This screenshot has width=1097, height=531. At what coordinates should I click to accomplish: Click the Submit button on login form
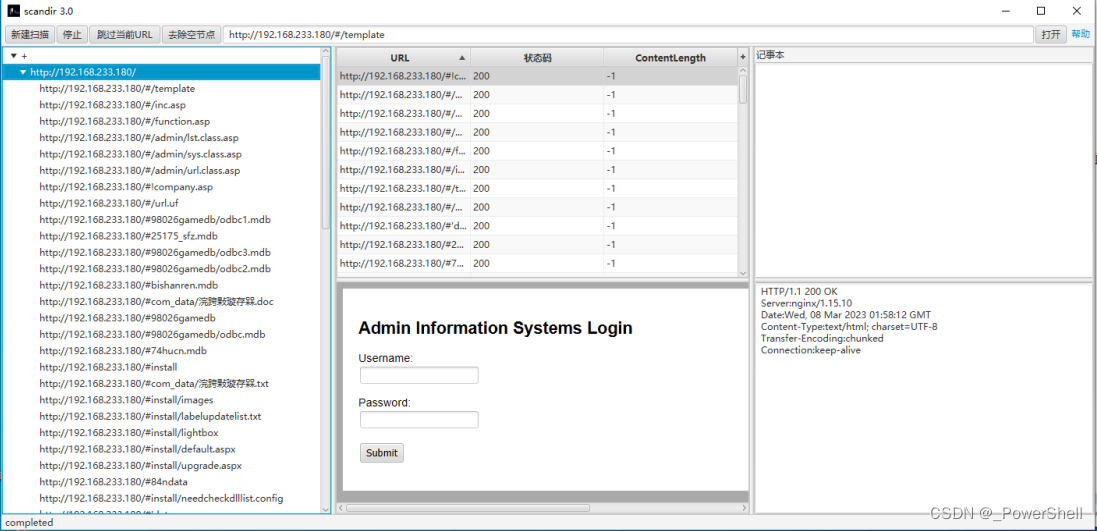tap(382, 453)
